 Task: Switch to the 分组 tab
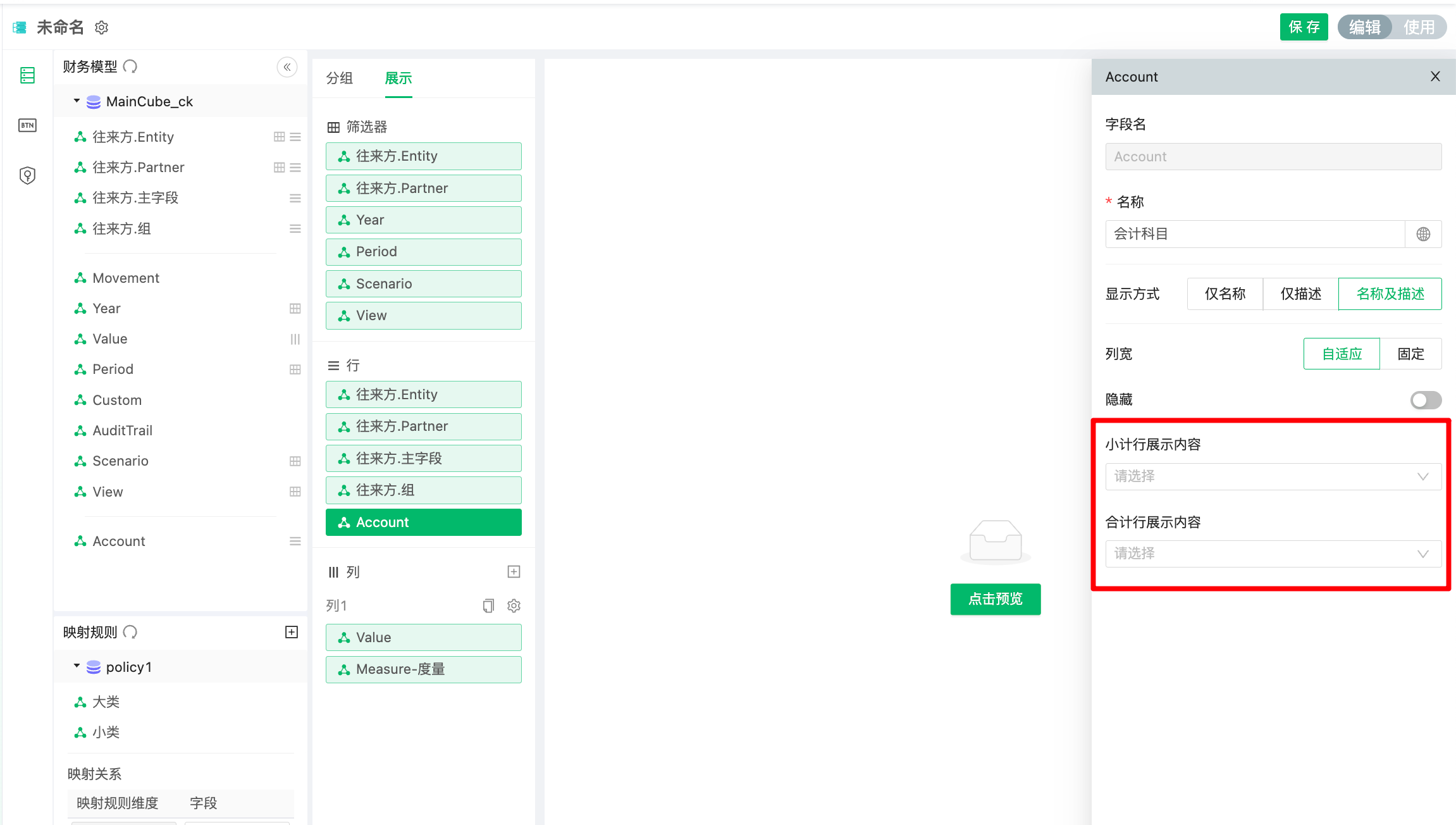(340, 78)
